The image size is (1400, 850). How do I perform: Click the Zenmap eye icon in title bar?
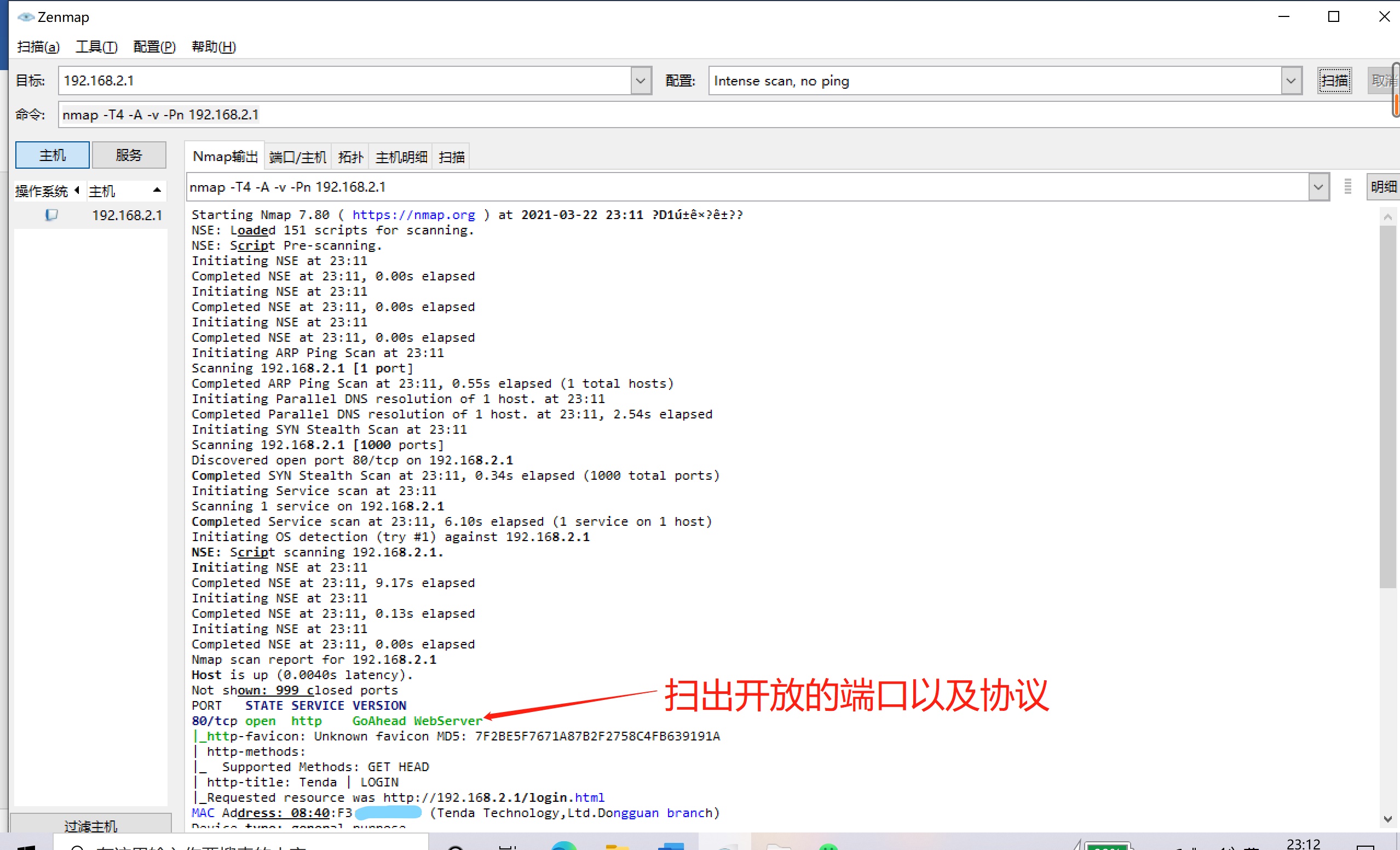(x=26, y=17)
